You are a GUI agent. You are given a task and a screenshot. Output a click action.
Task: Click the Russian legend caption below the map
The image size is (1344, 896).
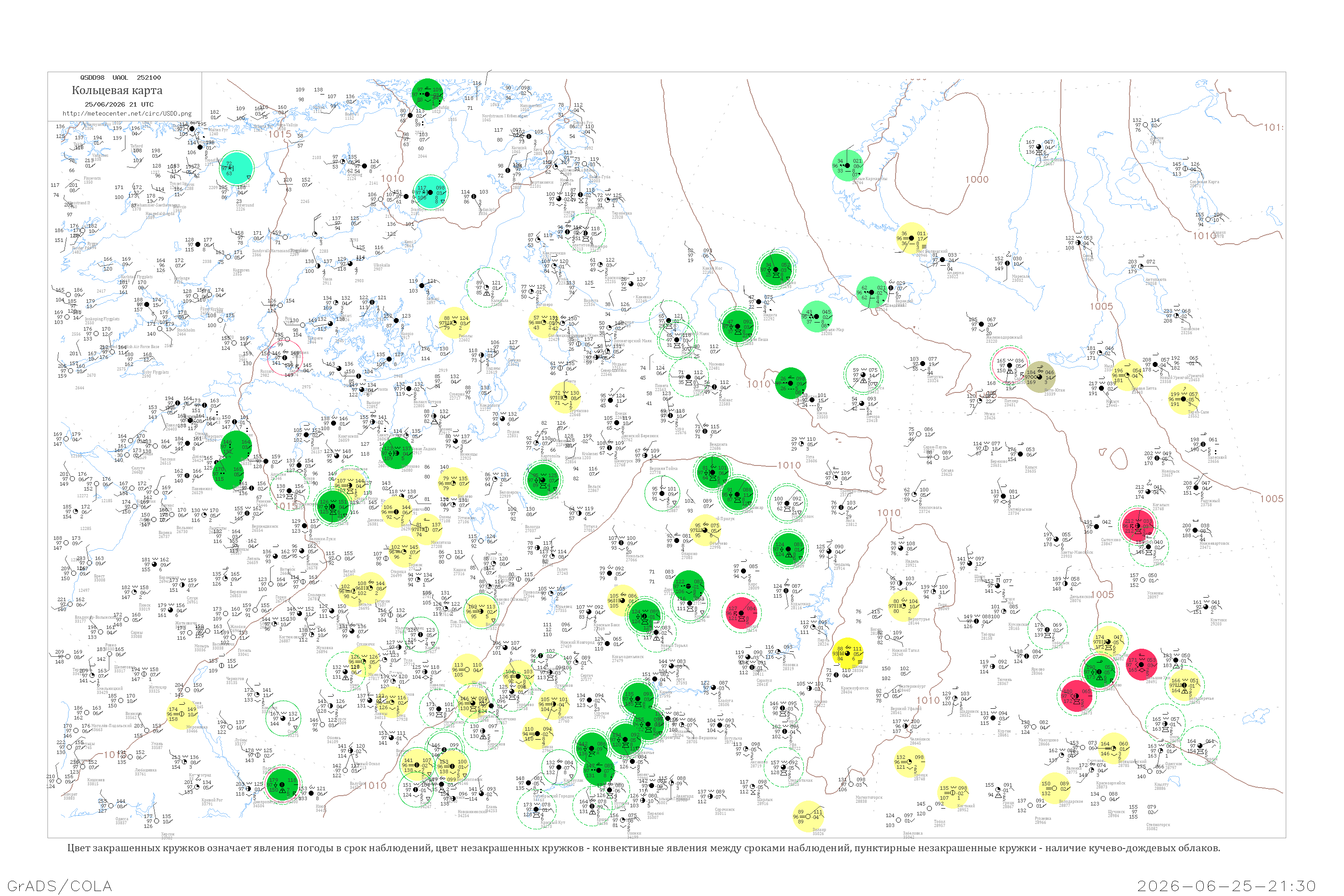pos(643,848)
